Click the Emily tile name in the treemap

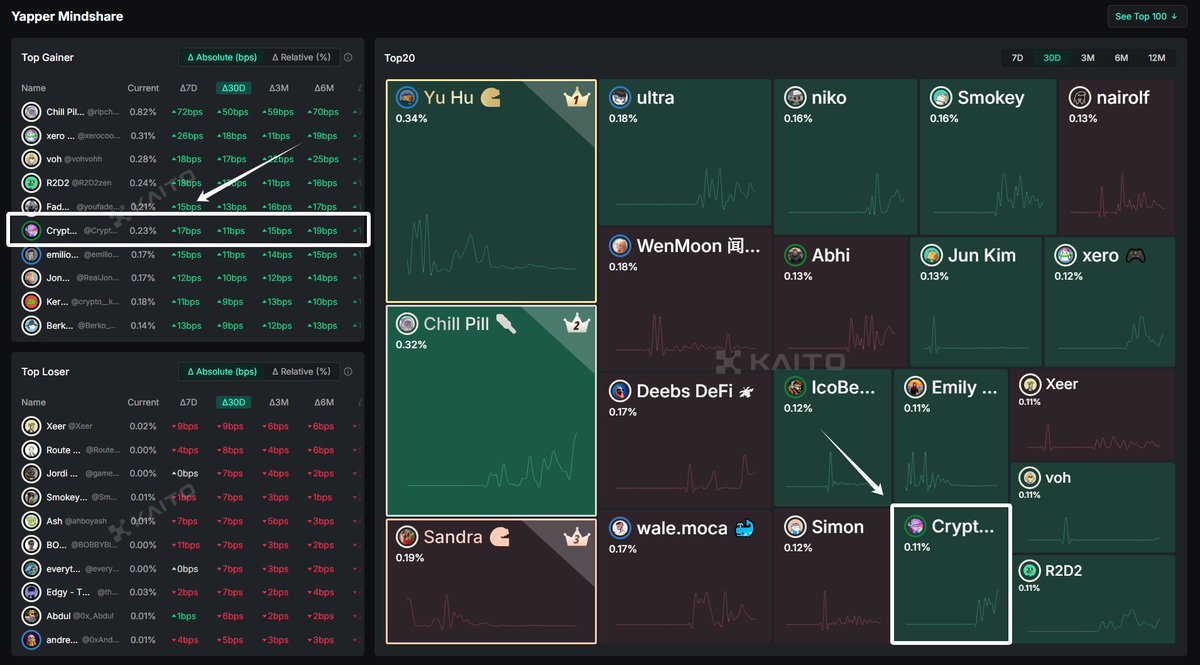[x=965, y=388]
